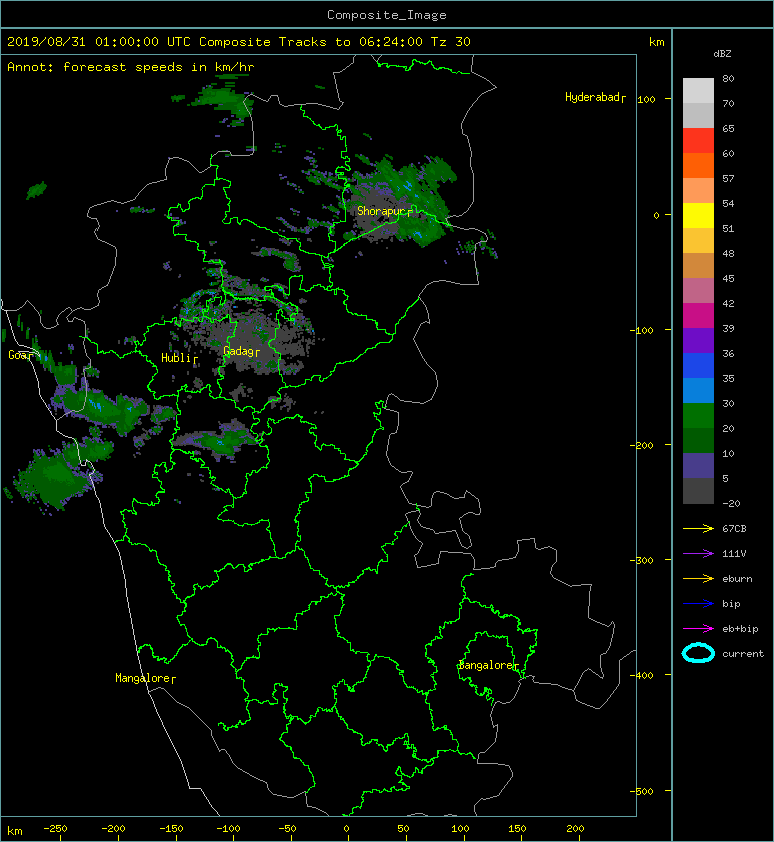The image size is (774, 842).
Task: Click the bip blue arrow legend icon
Action: [x=698, y=604]
